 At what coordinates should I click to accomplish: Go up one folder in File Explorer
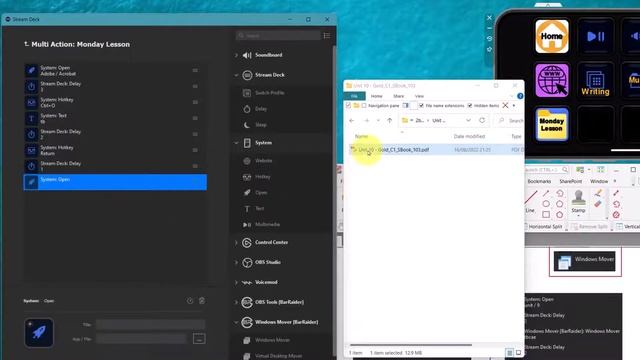(x=389, y=120)
